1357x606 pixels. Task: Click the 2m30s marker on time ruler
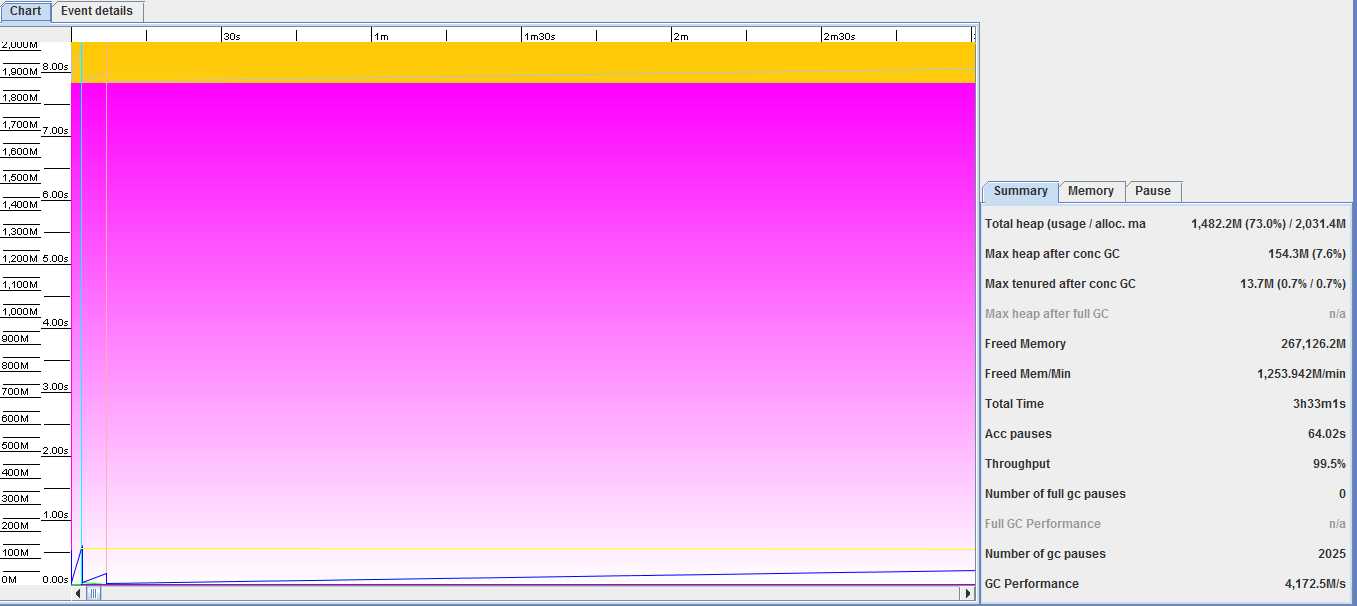point(839,36)
